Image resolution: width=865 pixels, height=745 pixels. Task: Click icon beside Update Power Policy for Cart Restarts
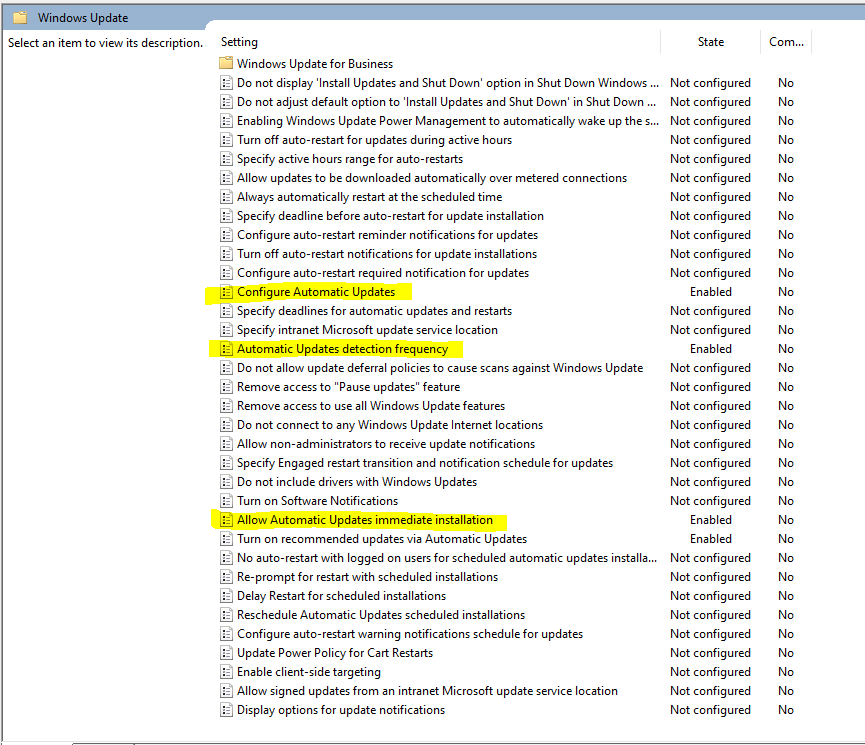(226, 653)
